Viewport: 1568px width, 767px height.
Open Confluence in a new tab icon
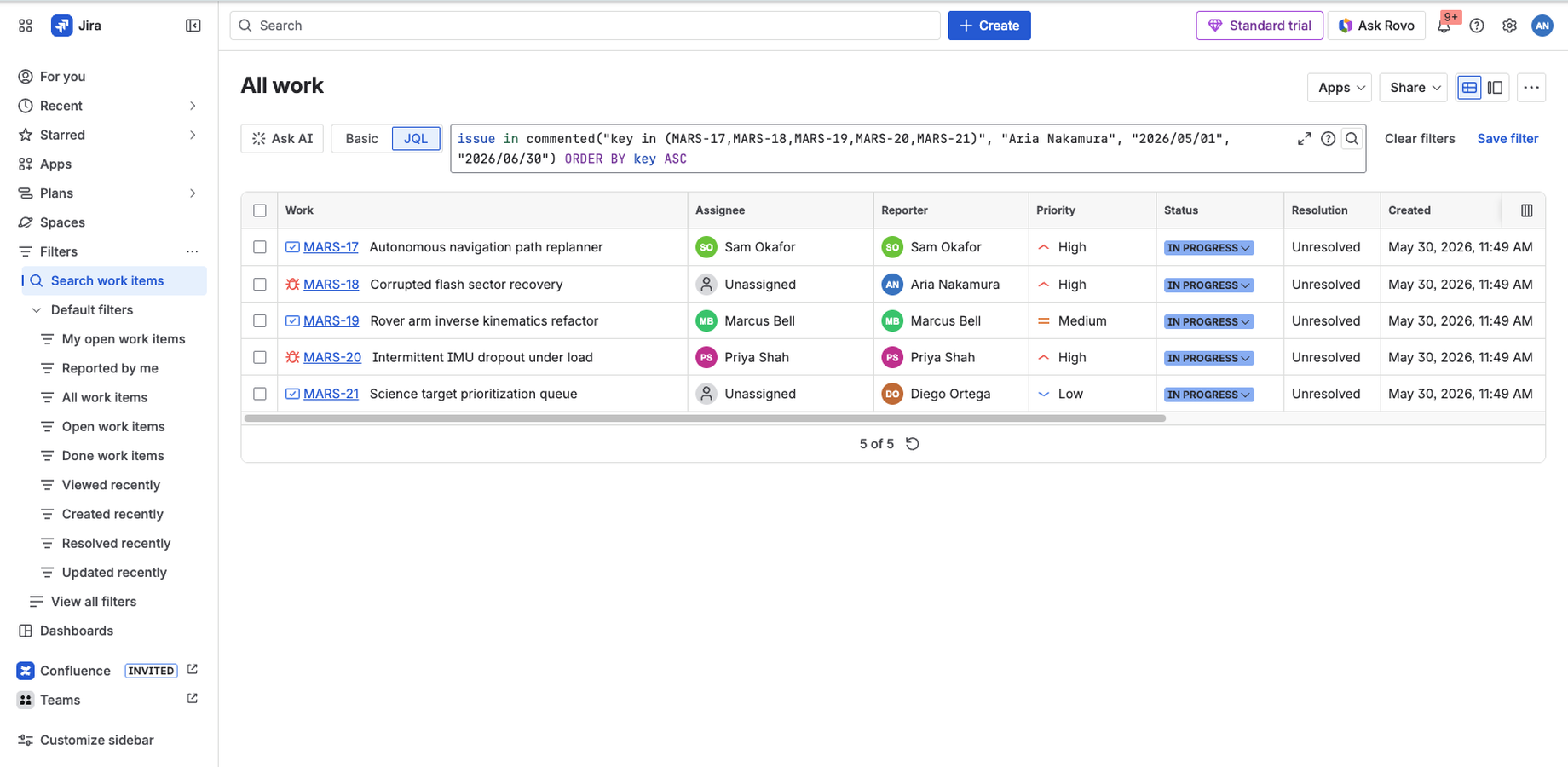tap(193, 670)
